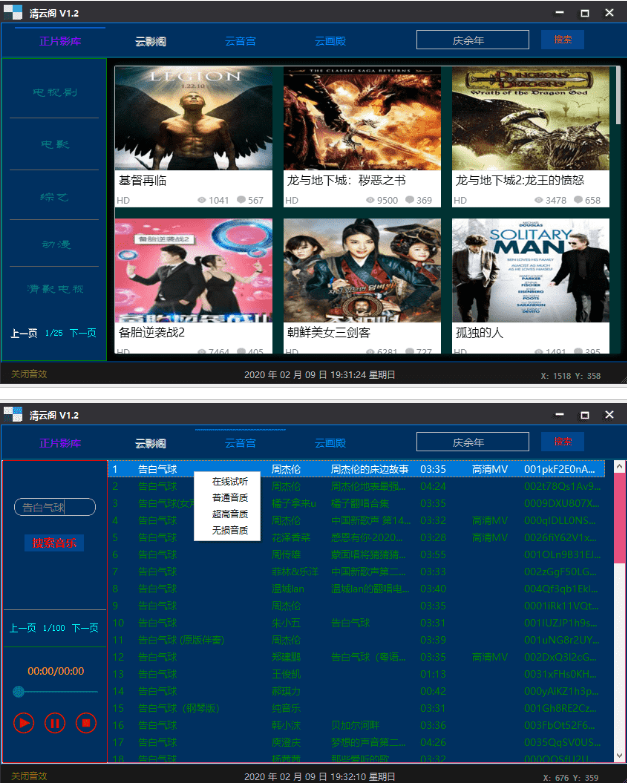Click 关闭音效 in upper window status bar
This screenshot has height=783, width=627.
(29, 374)
